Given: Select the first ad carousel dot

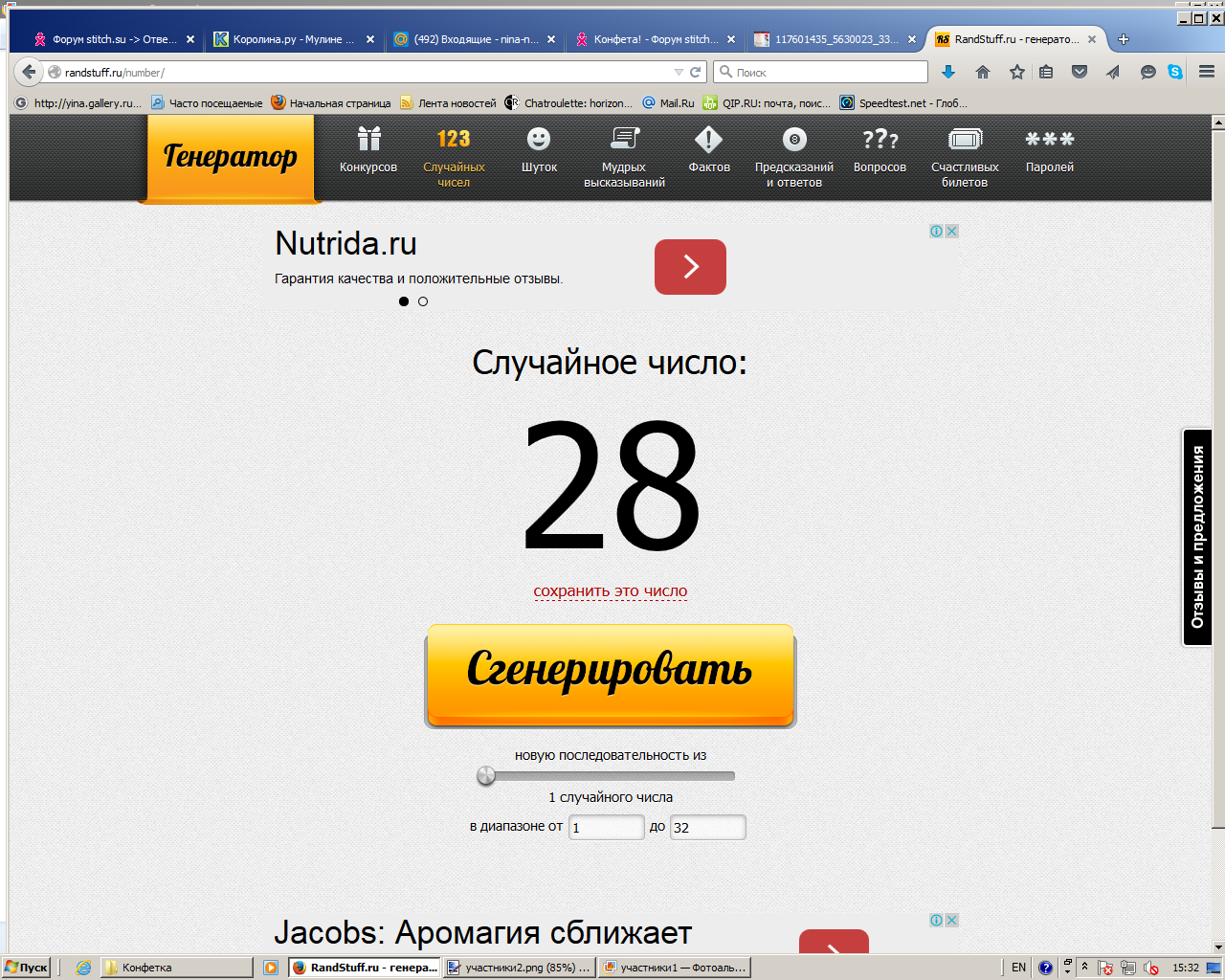Looking at the screenshot, I should tap(404, 301).
